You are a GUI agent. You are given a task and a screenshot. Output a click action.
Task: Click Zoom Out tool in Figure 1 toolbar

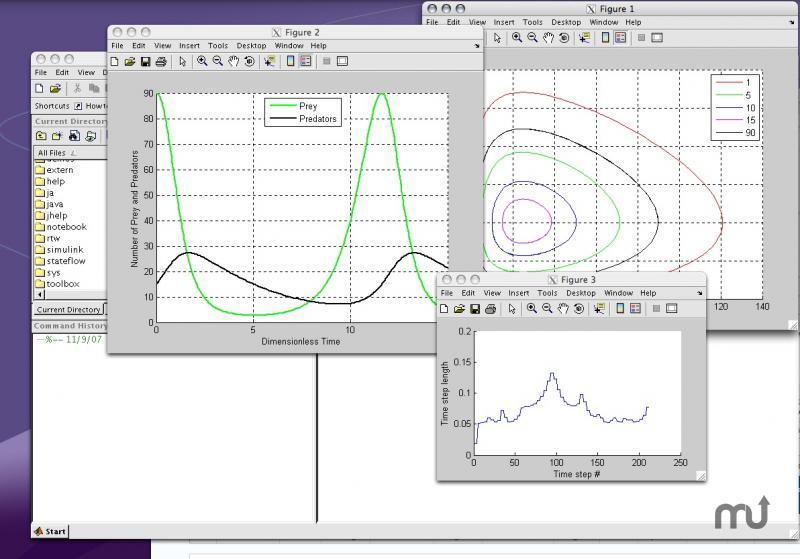point(533,38)
